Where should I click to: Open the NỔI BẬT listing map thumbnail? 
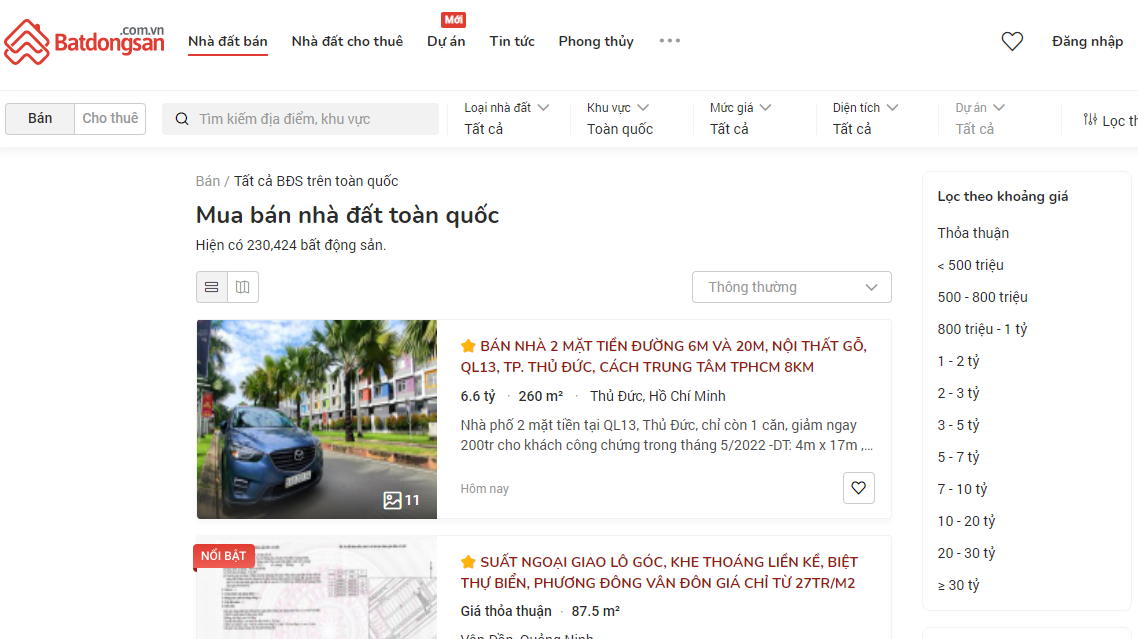pos(317,588)
